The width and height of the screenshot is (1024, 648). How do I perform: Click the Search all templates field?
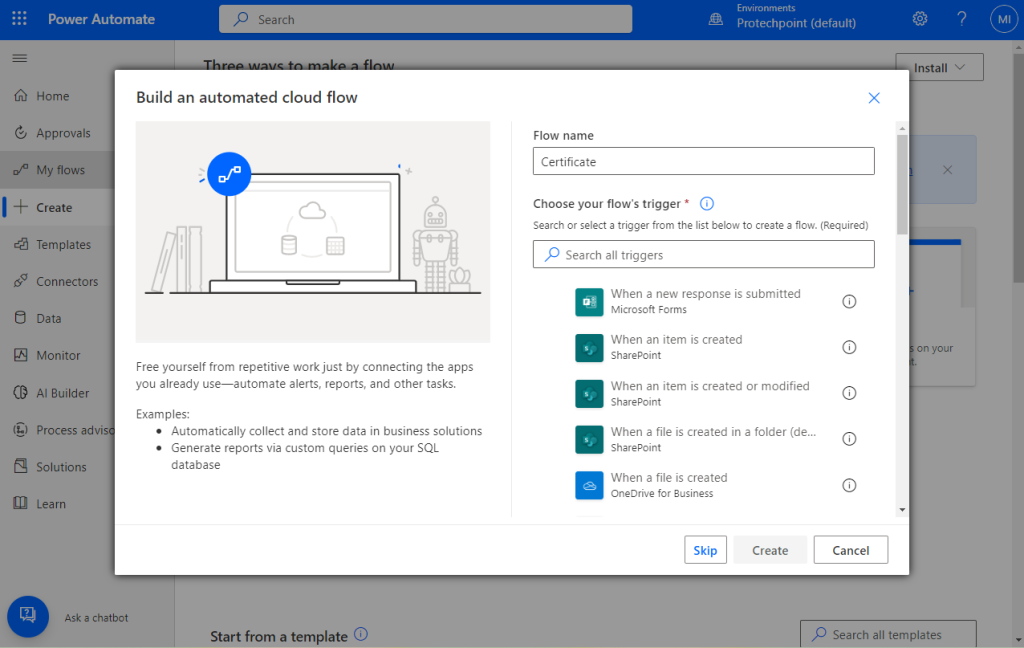(x=888, y=634)
